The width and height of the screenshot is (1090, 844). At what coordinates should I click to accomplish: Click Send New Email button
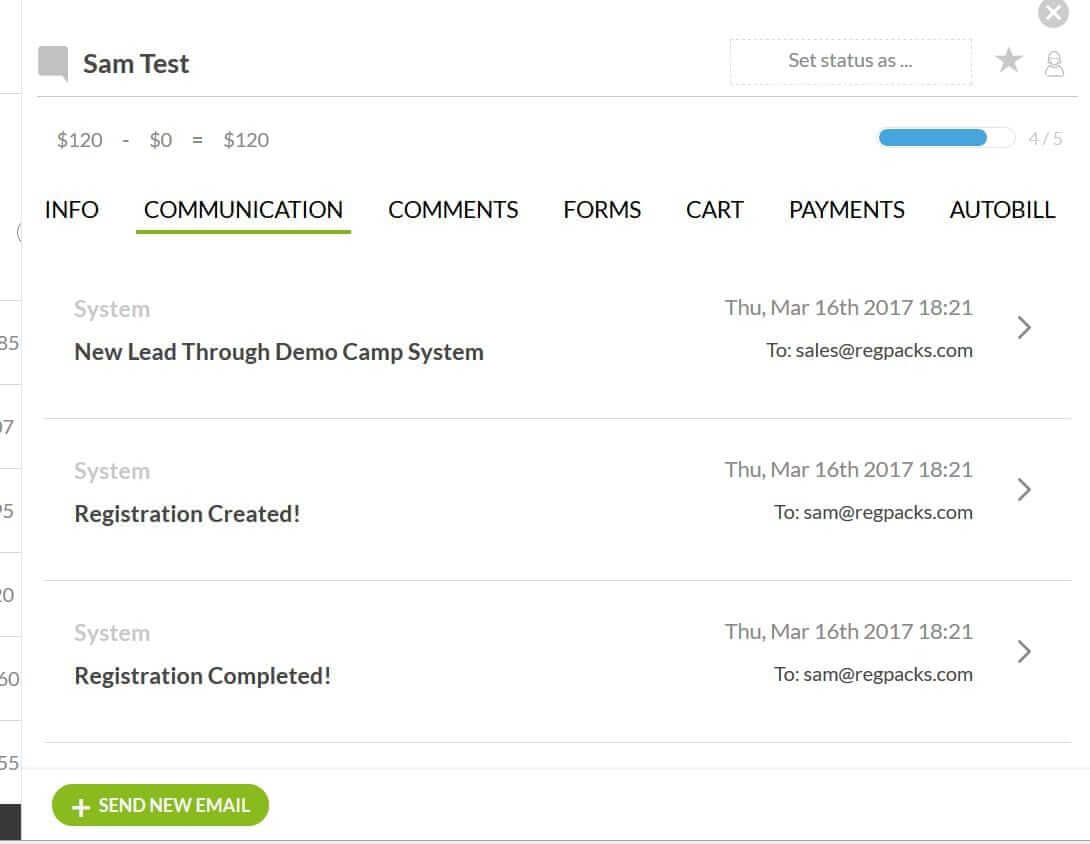click(173, 805)
